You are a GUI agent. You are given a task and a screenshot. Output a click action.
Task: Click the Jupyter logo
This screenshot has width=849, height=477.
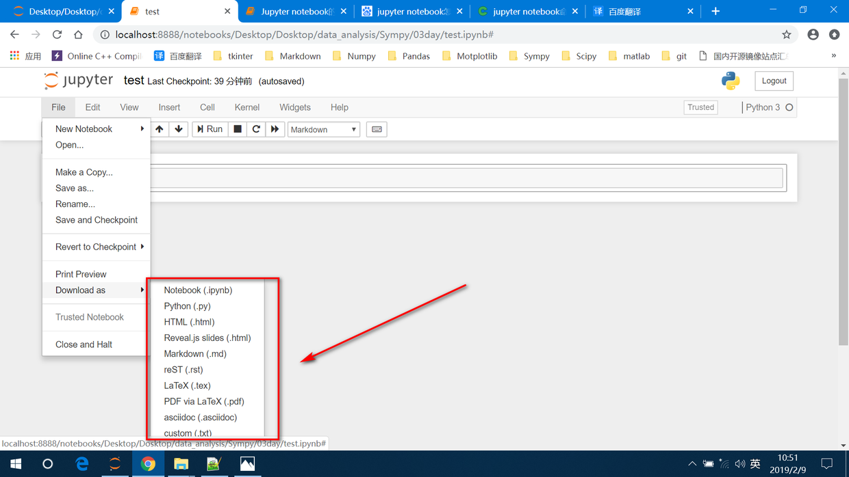[x=79, y=81]
